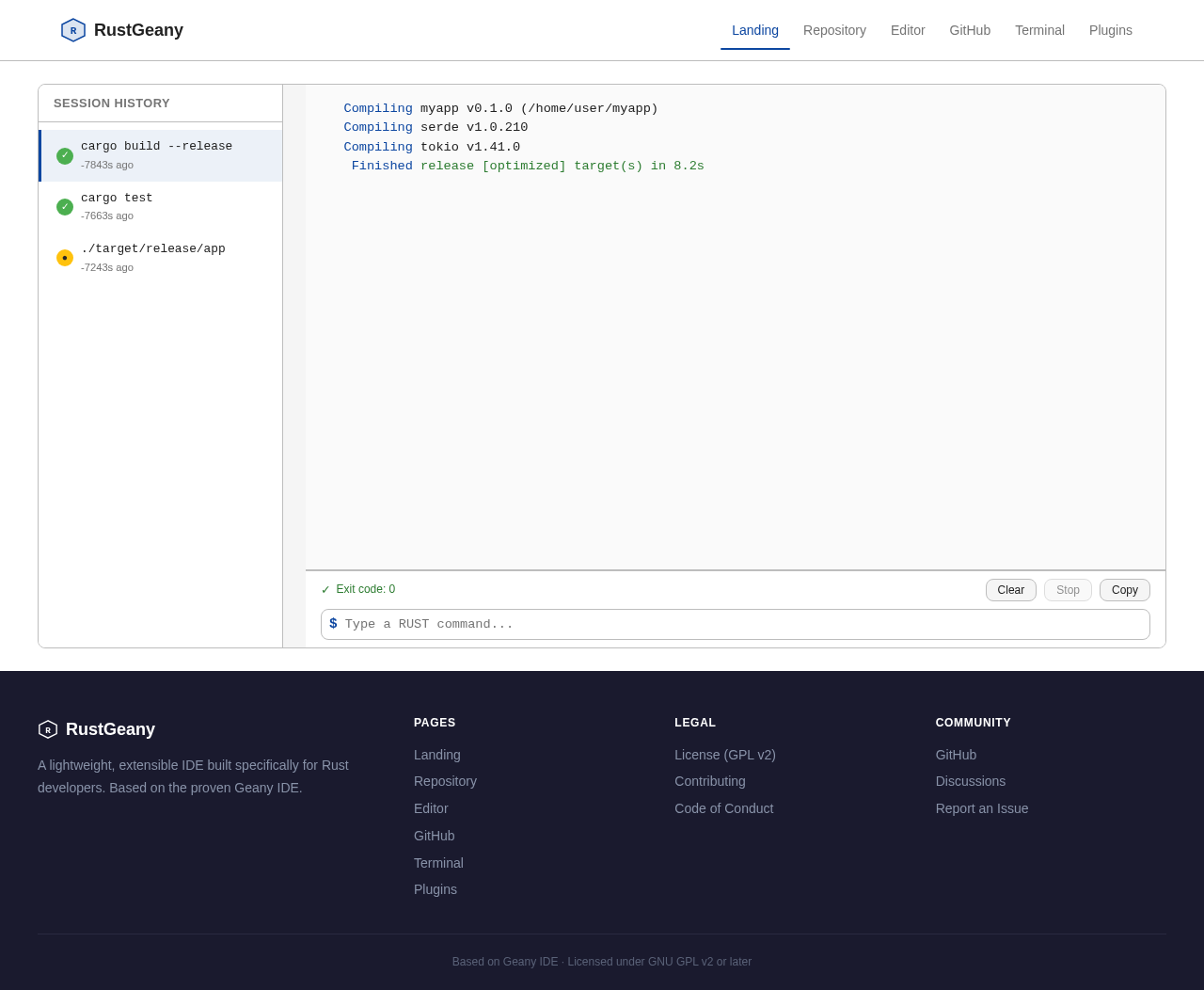The height and width of the screenshot is (990, 1204).
Task: Click the '-7843s ago' timestamp
Action: coord(107,166)
